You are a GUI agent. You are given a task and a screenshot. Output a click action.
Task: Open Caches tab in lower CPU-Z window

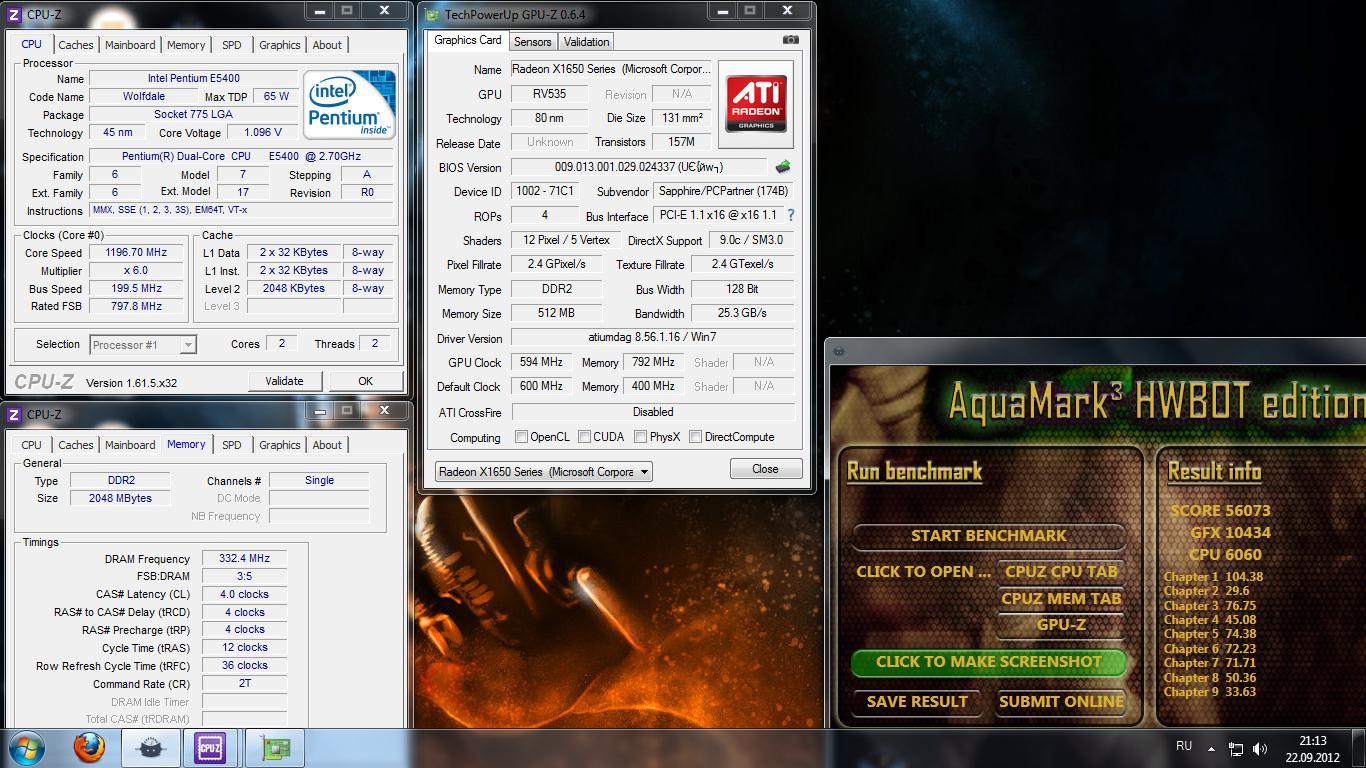[75, 445]
